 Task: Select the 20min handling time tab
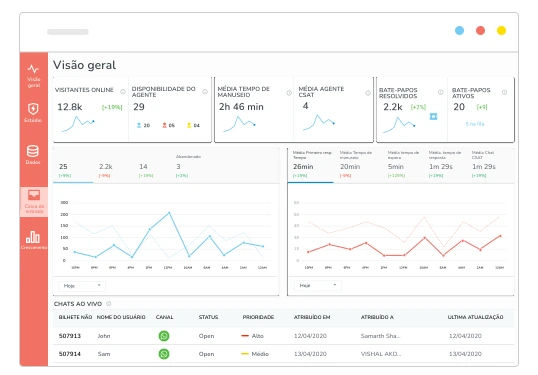pos(350,167)
